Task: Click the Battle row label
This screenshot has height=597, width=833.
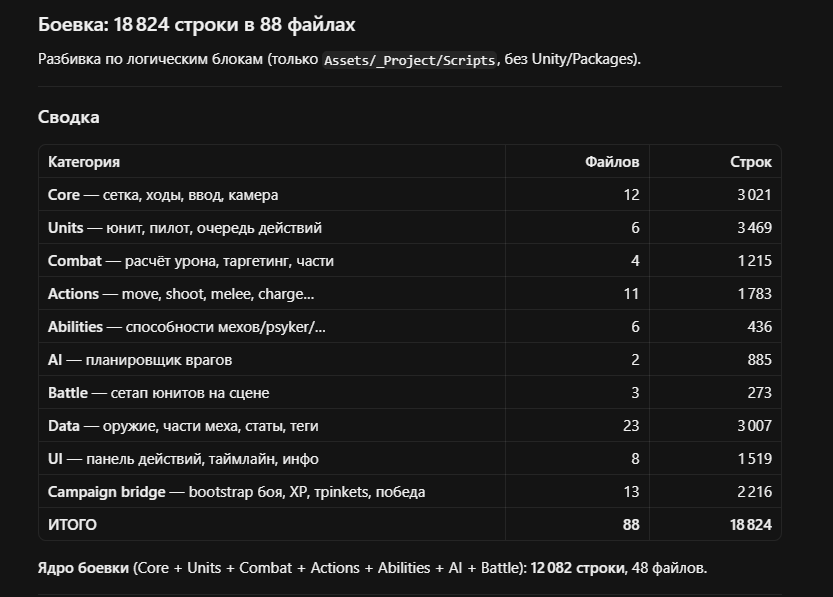Action: tap(158, 393)
